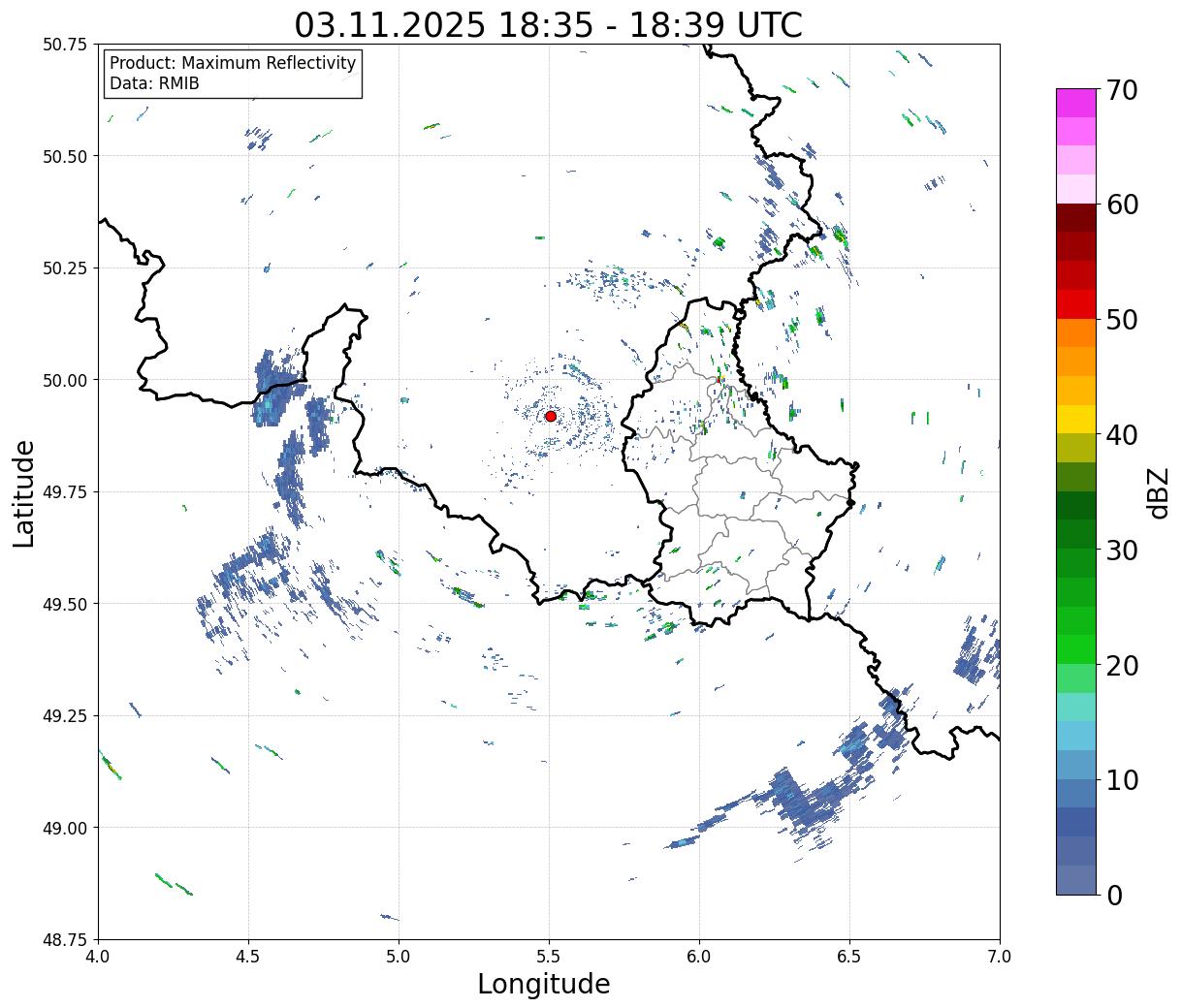1182x1008 pixels.
Task: Click the colorbar tick label '0'
Action: coord(1113,895)
